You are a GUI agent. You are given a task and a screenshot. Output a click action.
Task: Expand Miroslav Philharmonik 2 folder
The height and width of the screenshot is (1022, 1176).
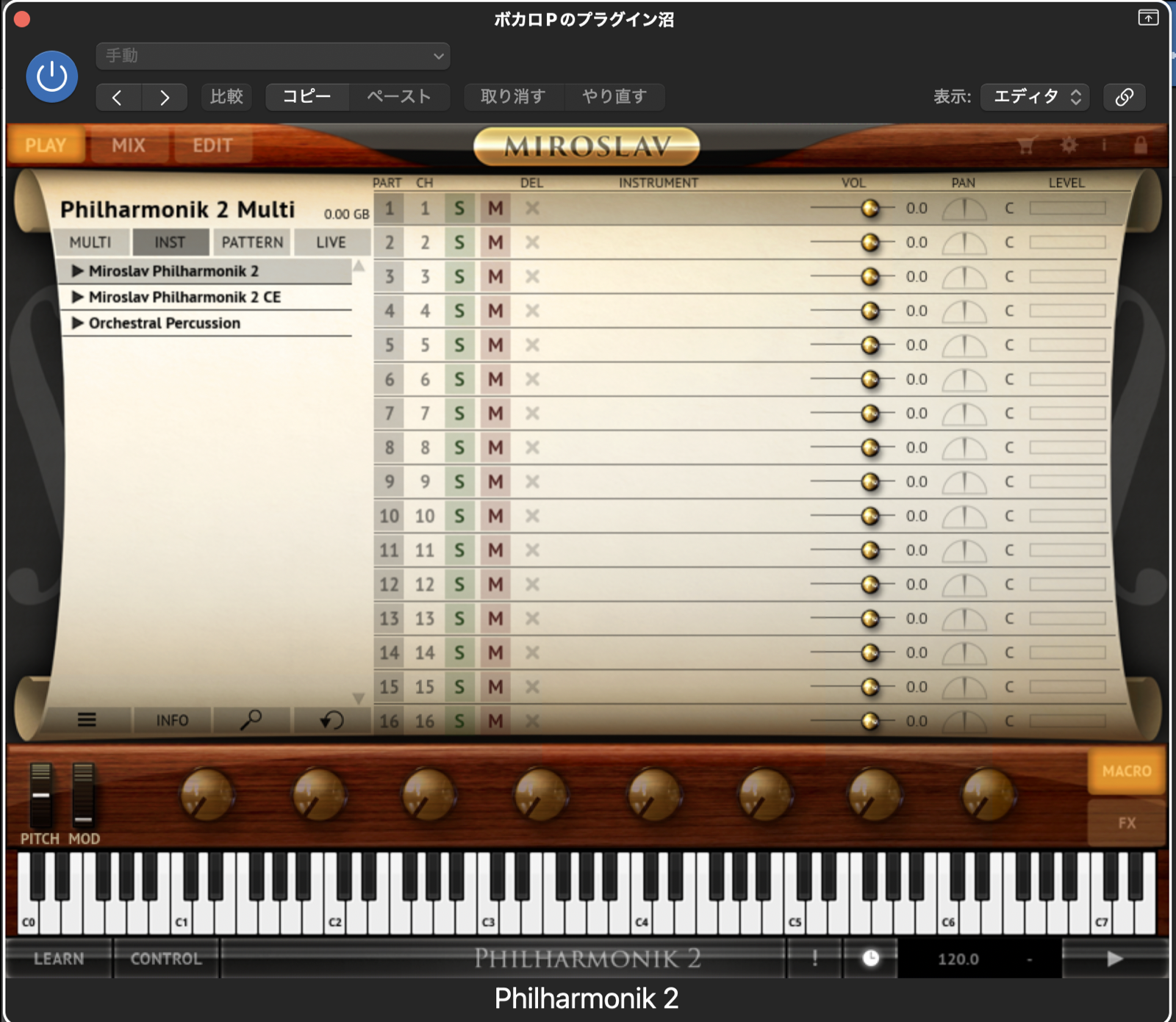[x=77, y=271]
